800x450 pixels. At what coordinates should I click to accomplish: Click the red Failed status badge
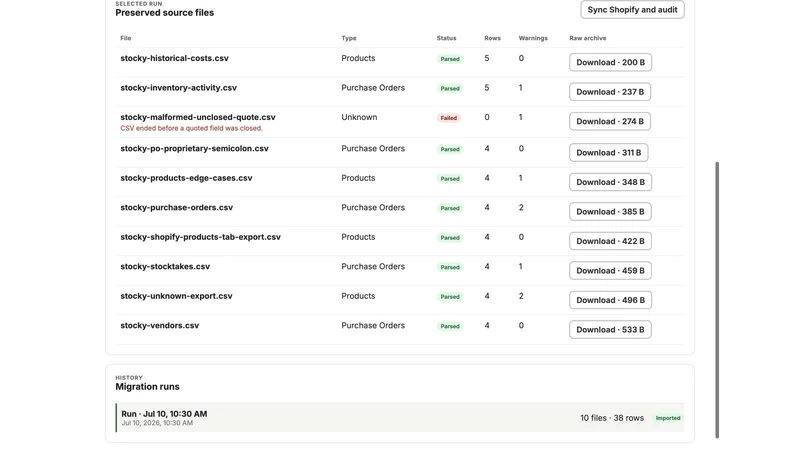(x=448, y=118)
